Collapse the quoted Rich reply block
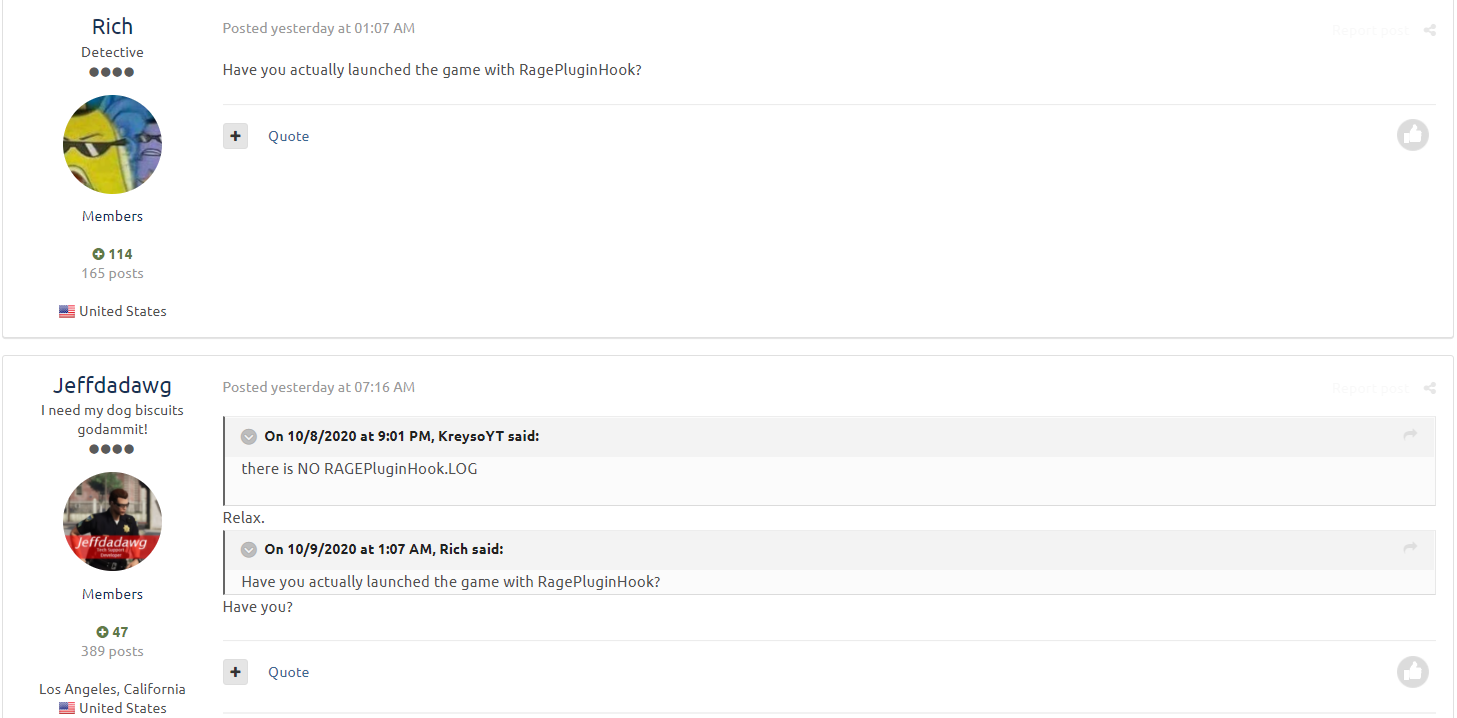The width and height of the screenshot is (1457, 718). [249, 550]
